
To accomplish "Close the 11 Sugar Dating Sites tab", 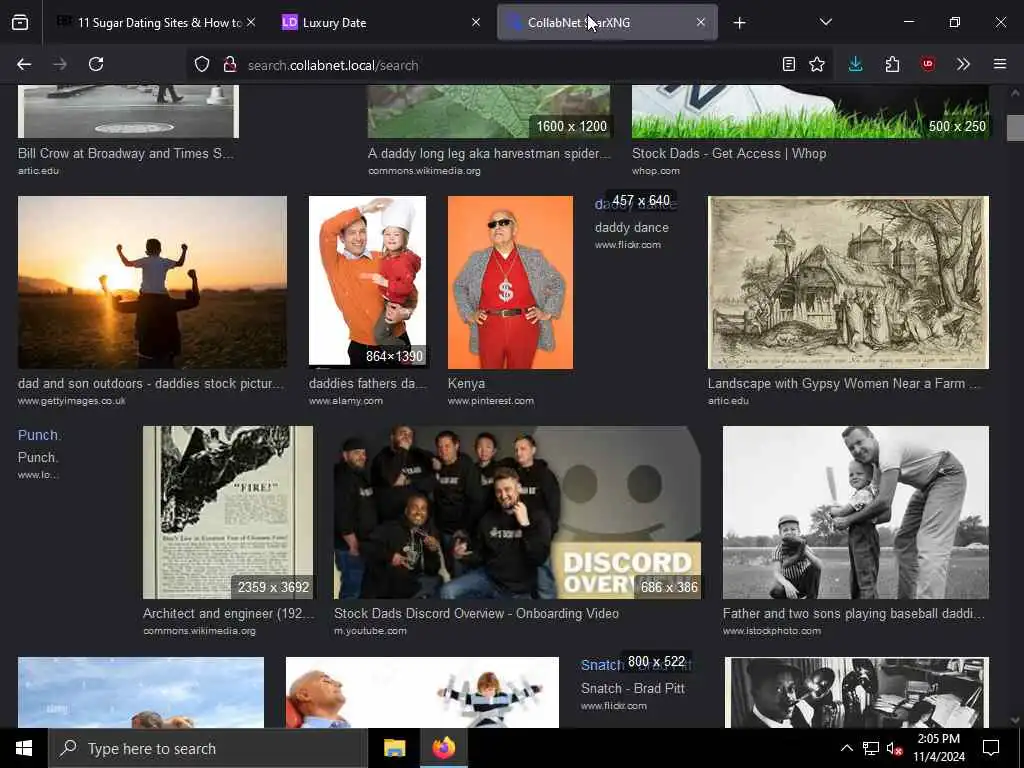I will click(251, 22).
